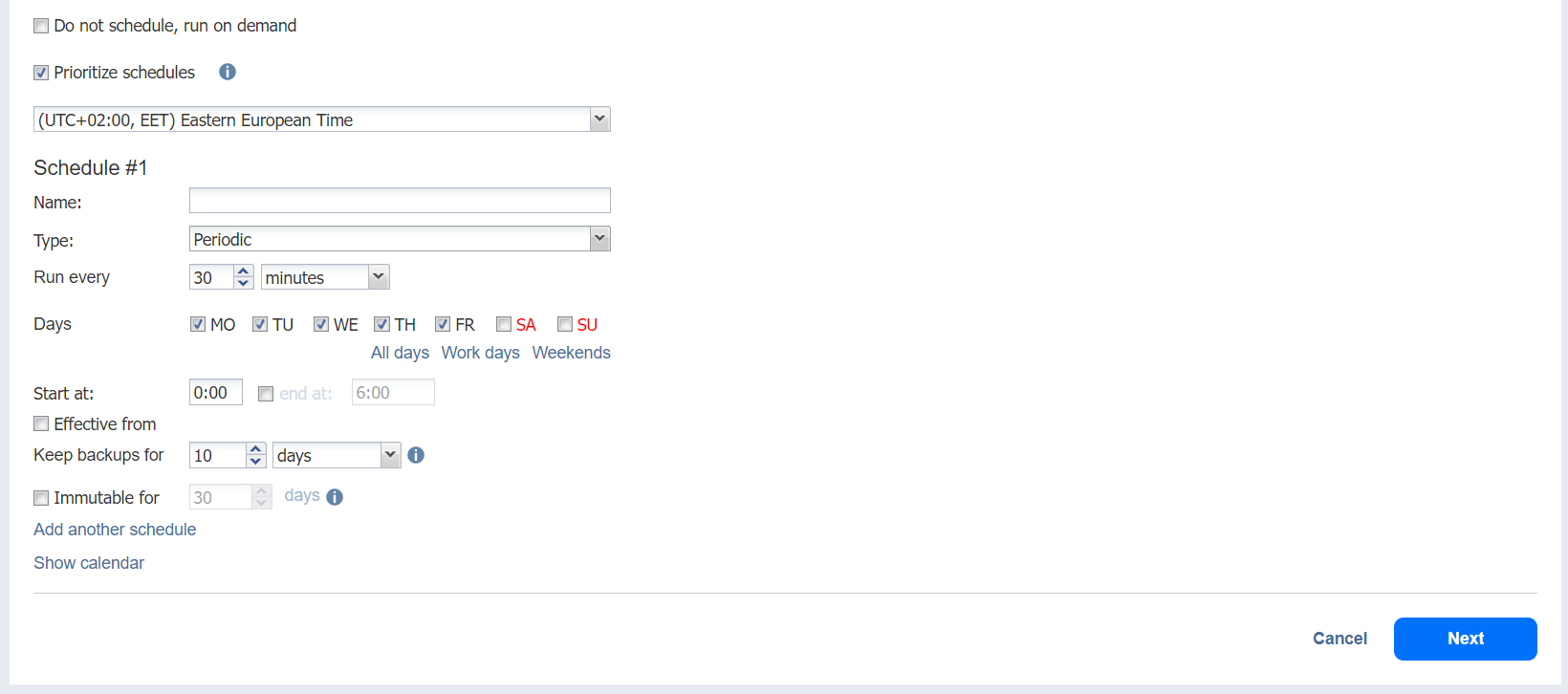Decrease Keep backups for value with down arrow

point(256,461)
